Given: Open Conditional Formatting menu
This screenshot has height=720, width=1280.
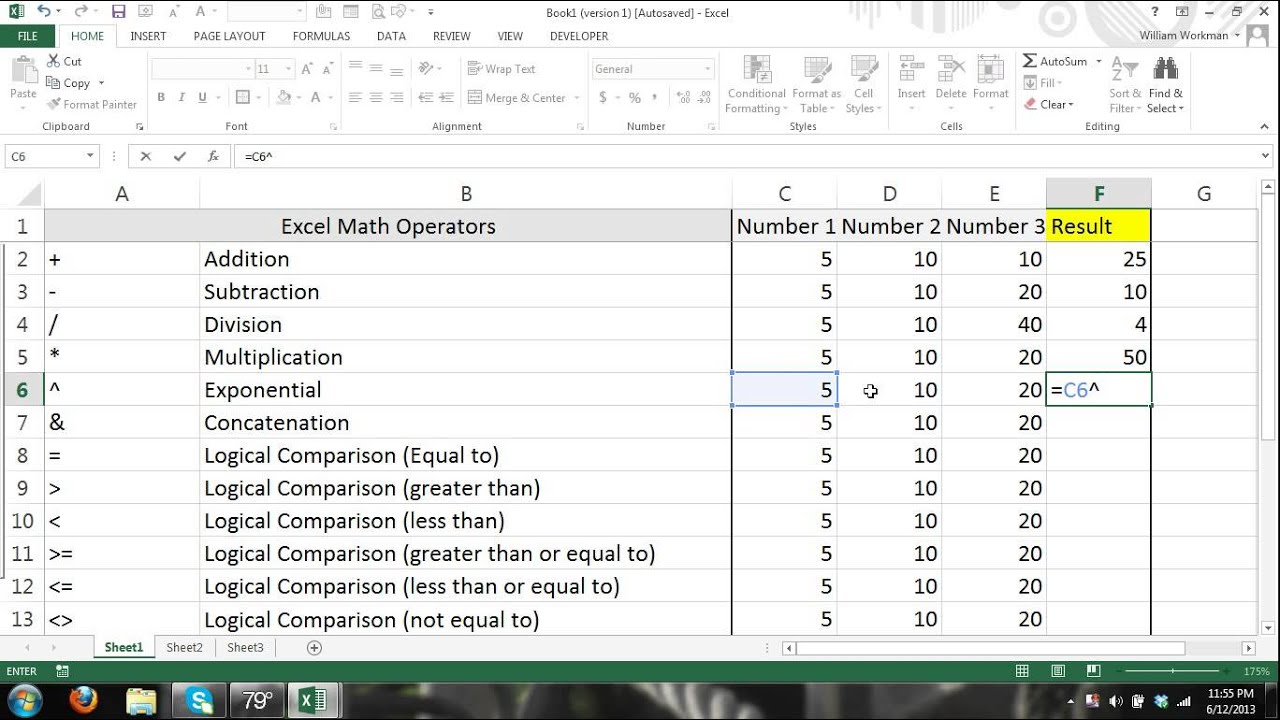Looking at the screenshot, I should point(757,85).
